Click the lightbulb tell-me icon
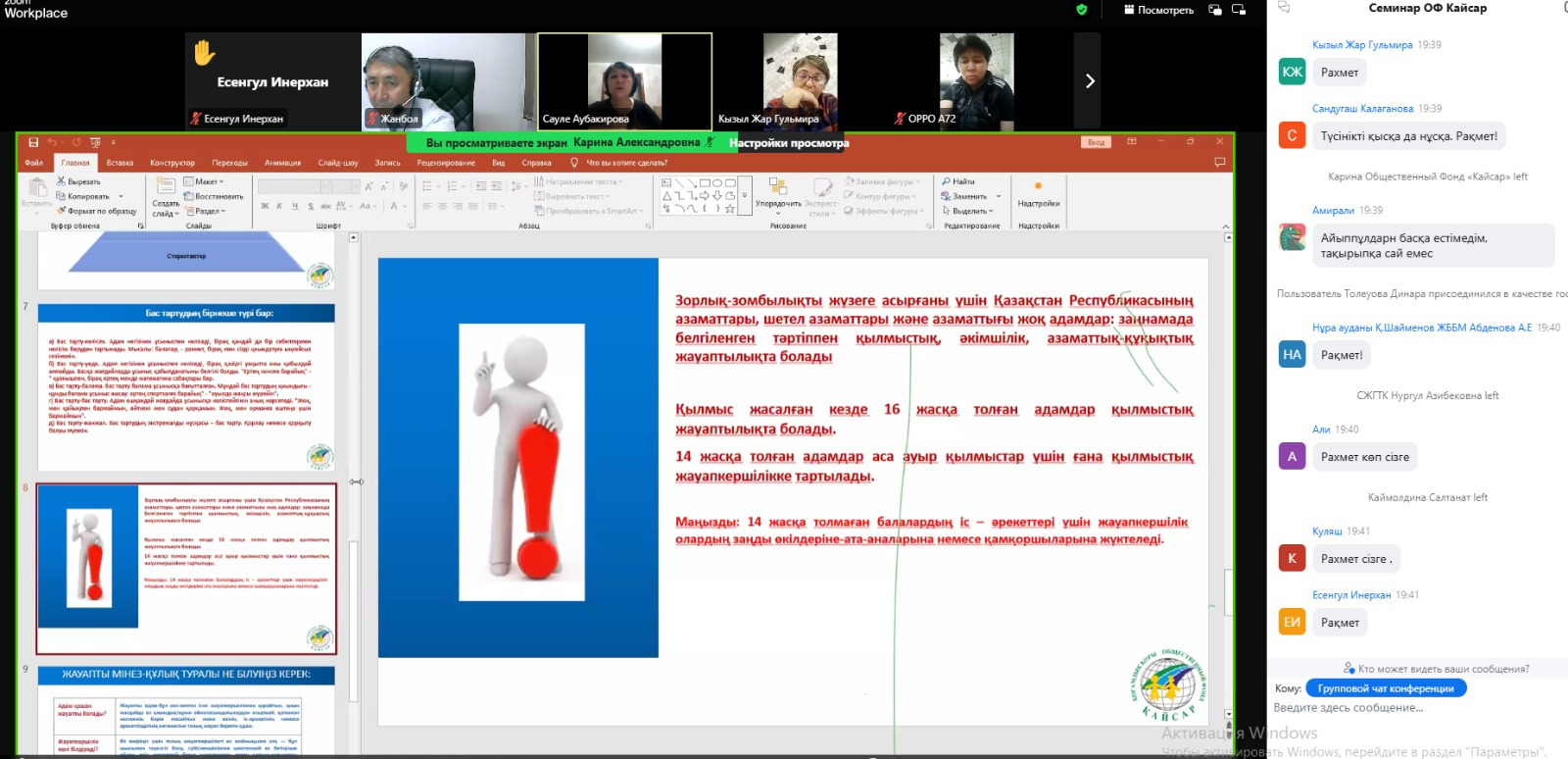The width and height of the screenshot is (1568, 759). (575, 163)
